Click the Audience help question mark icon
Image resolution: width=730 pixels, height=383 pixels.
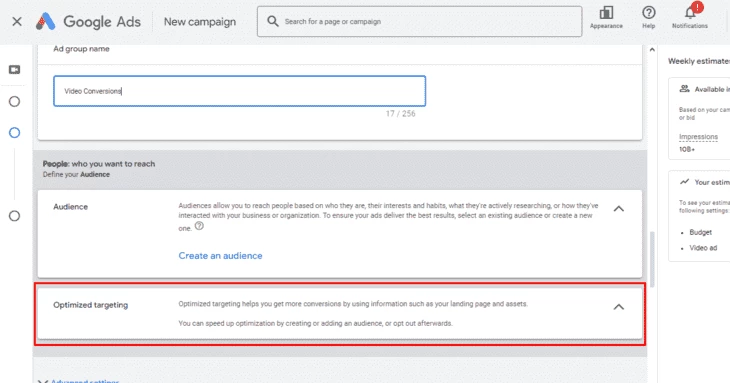coord(199,226)
